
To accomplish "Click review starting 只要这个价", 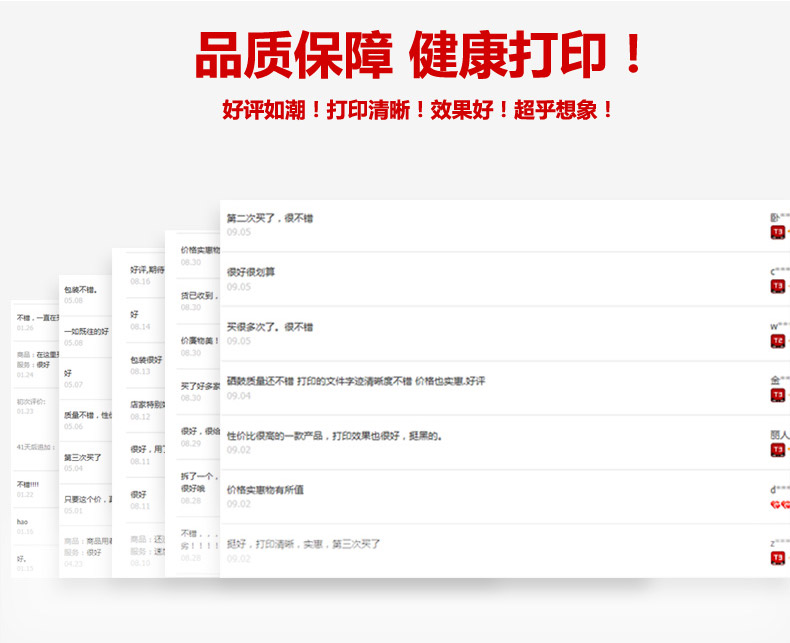I will [88, 499].
